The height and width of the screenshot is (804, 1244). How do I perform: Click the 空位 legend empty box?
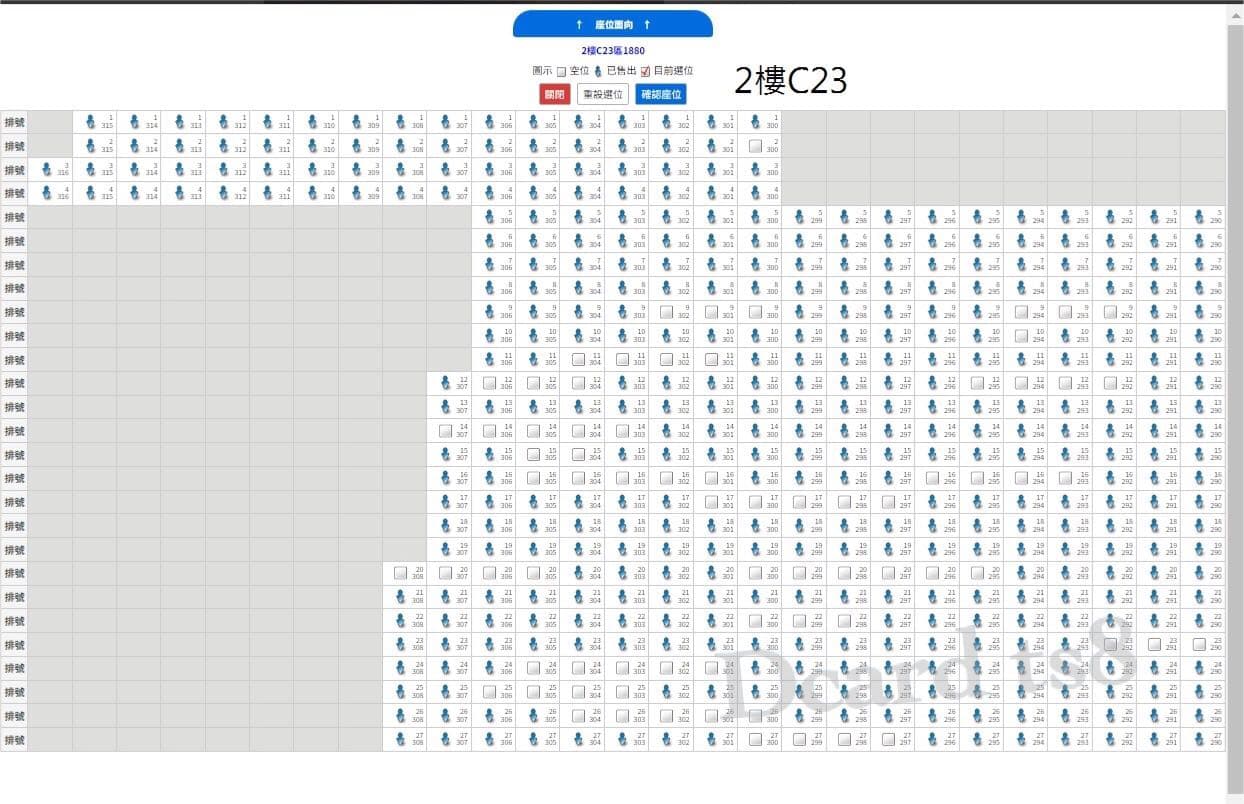pos(561,71)
